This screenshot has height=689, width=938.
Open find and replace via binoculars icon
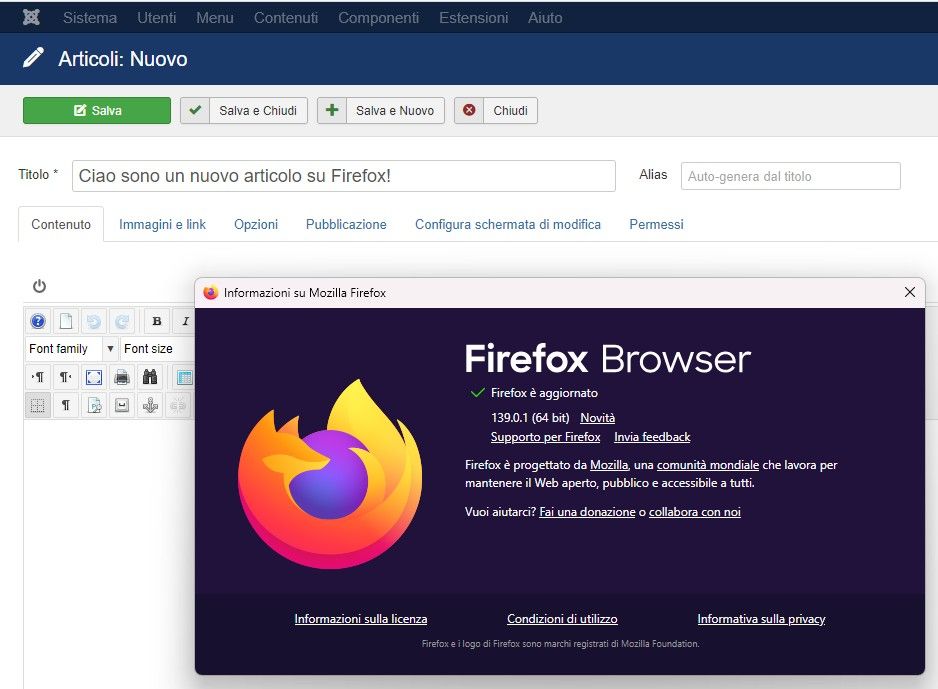point(150,377)
